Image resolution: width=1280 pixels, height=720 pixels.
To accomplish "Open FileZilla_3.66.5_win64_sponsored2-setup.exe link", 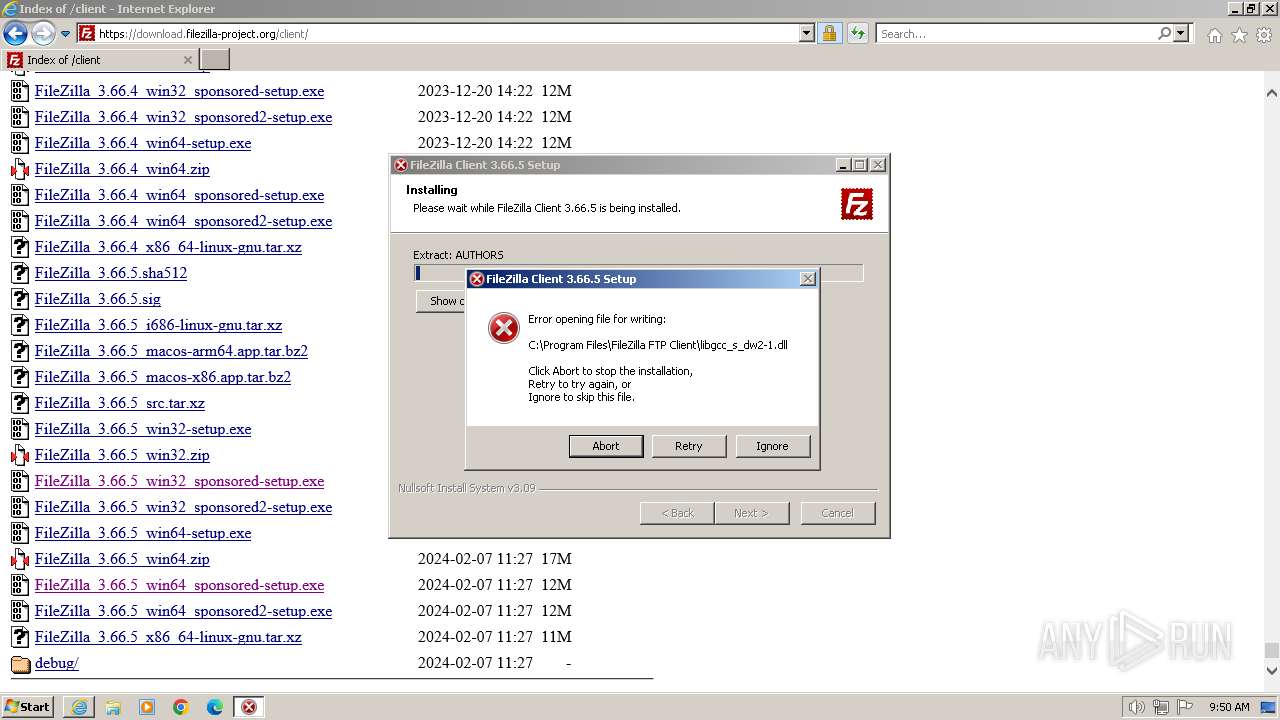I will (183, 611).
